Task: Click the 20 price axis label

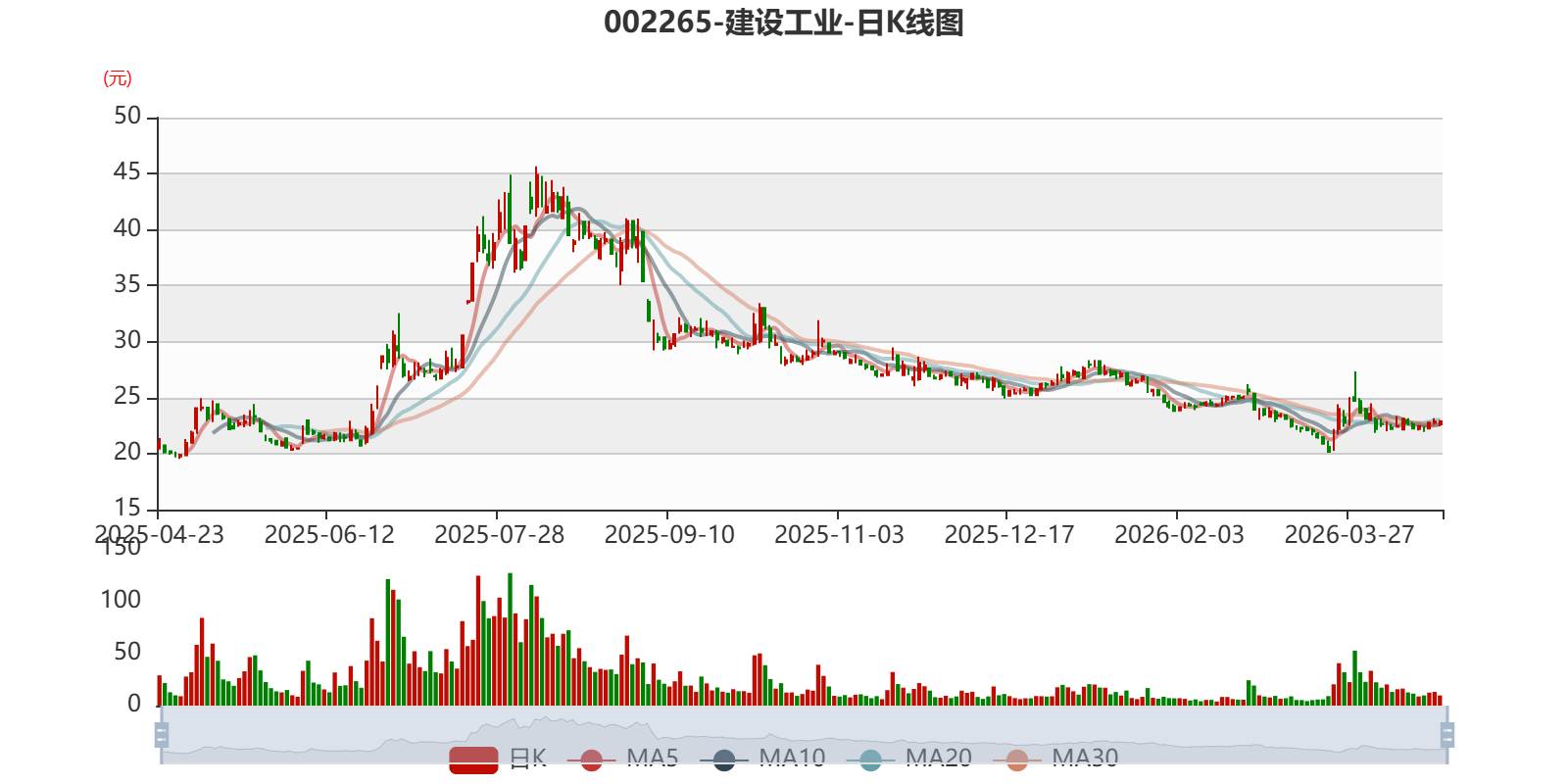Action: pyautogui.click(x=127, y=452)
